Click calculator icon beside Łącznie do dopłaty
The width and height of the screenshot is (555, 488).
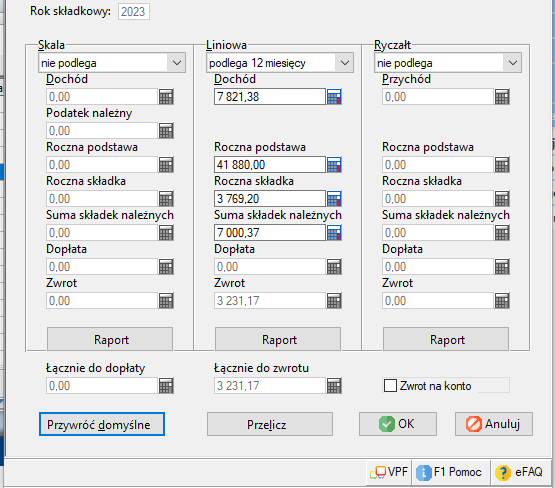pyautogui.click(x=166, y=386)
